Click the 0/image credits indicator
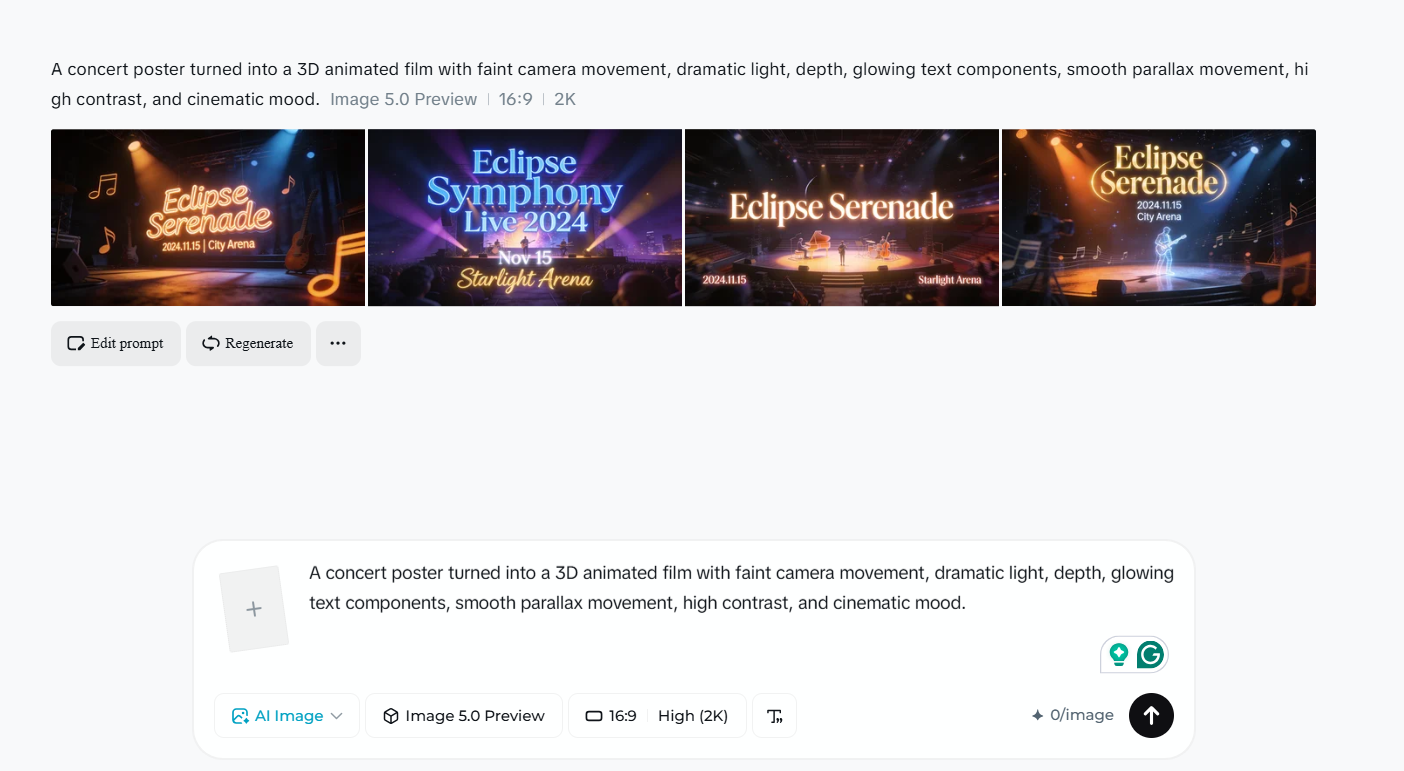 pyautogui.click(x=1072, y=715)
